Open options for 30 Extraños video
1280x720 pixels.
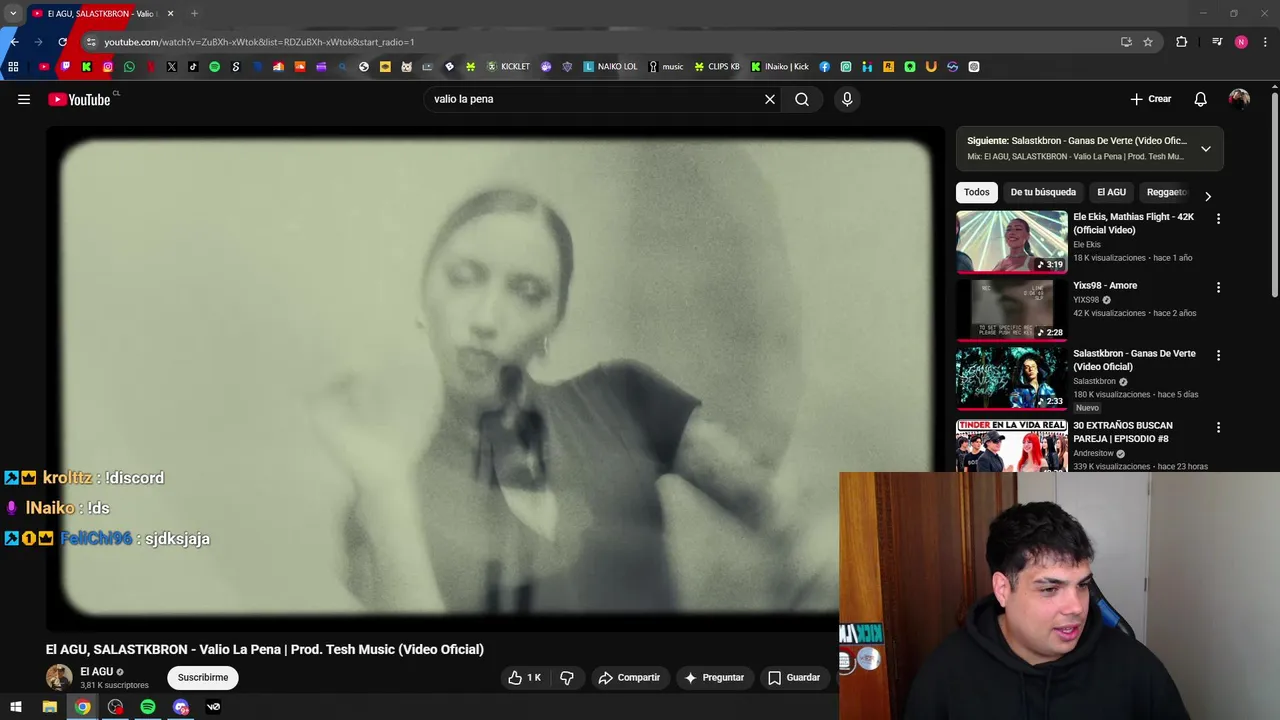coord(1218,427)
